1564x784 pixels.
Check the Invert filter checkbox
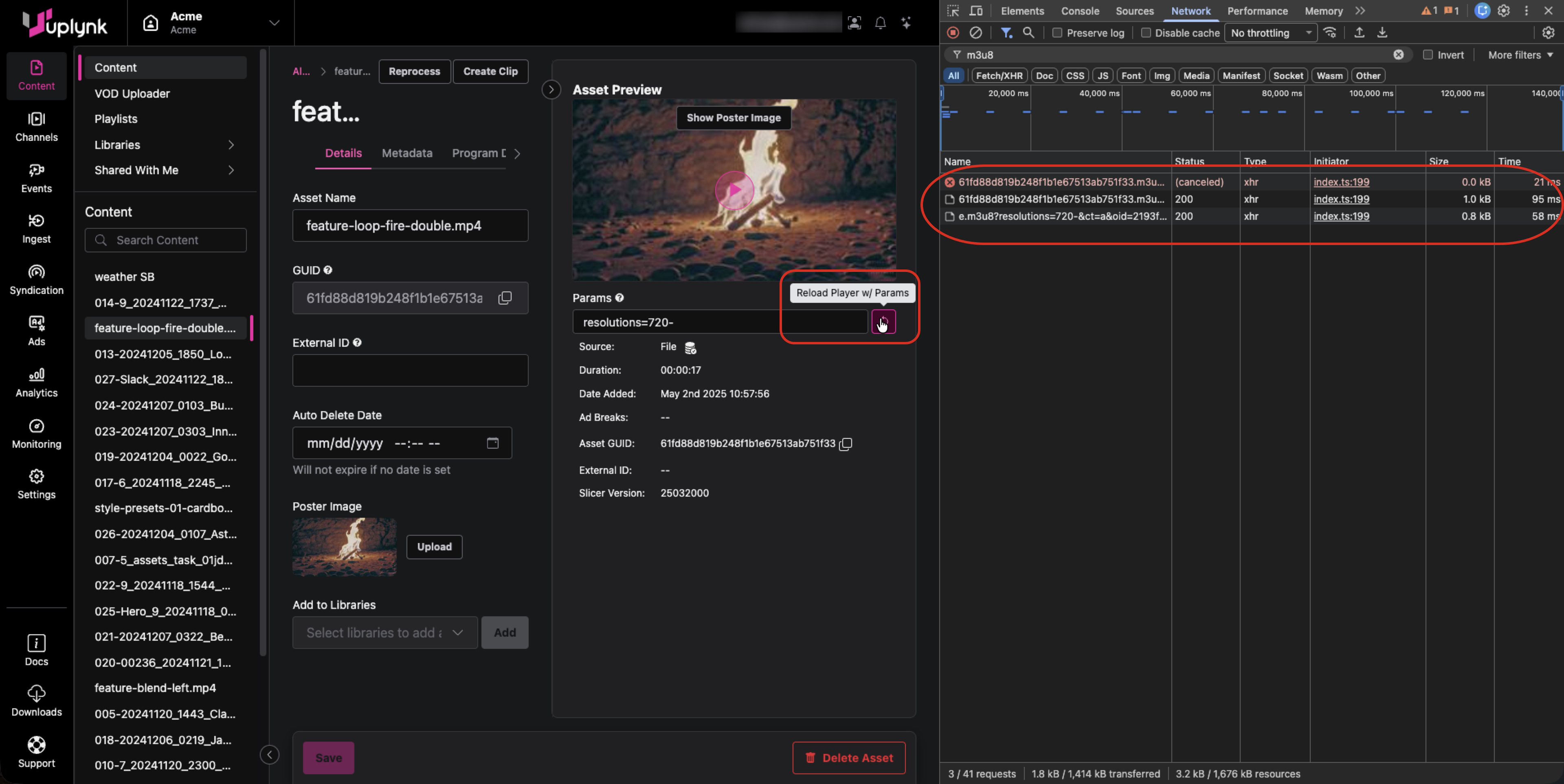1428,55
